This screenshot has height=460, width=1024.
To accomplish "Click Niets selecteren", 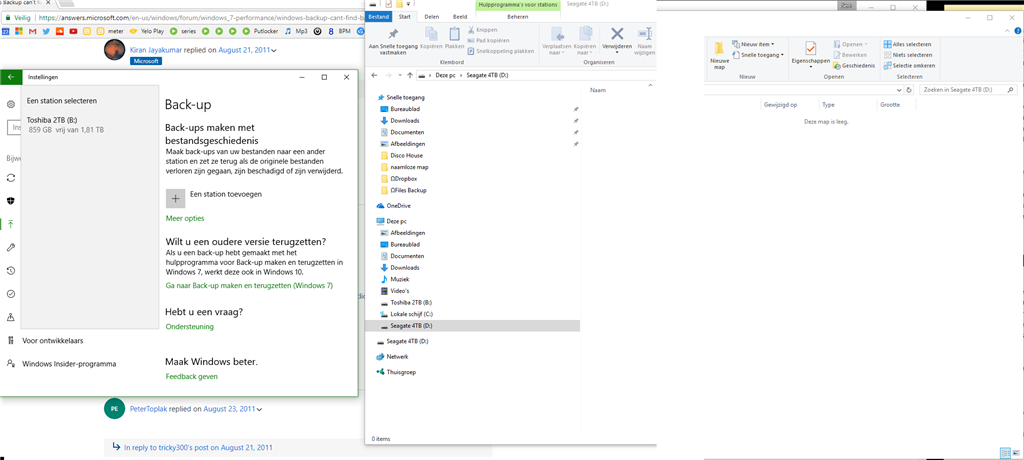I will click(907, 55).
